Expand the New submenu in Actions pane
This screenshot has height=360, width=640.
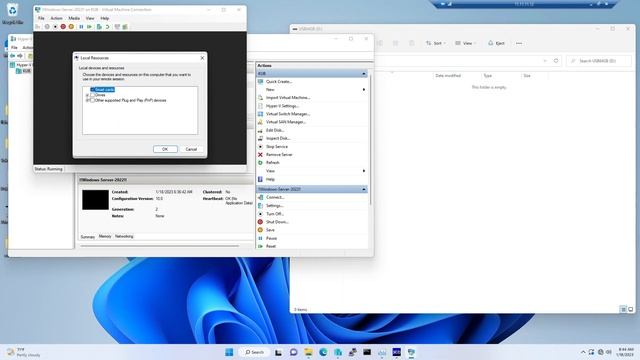point(364,89)
